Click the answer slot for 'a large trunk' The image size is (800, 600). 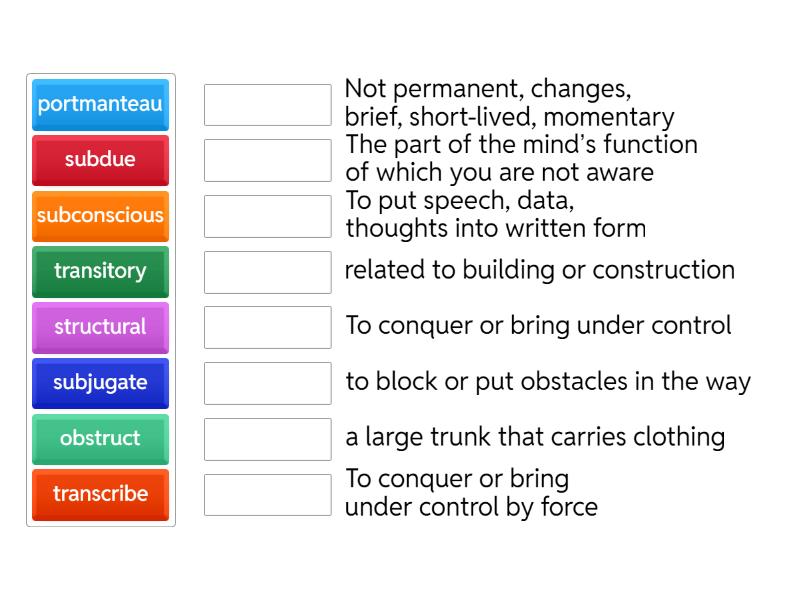267,438
